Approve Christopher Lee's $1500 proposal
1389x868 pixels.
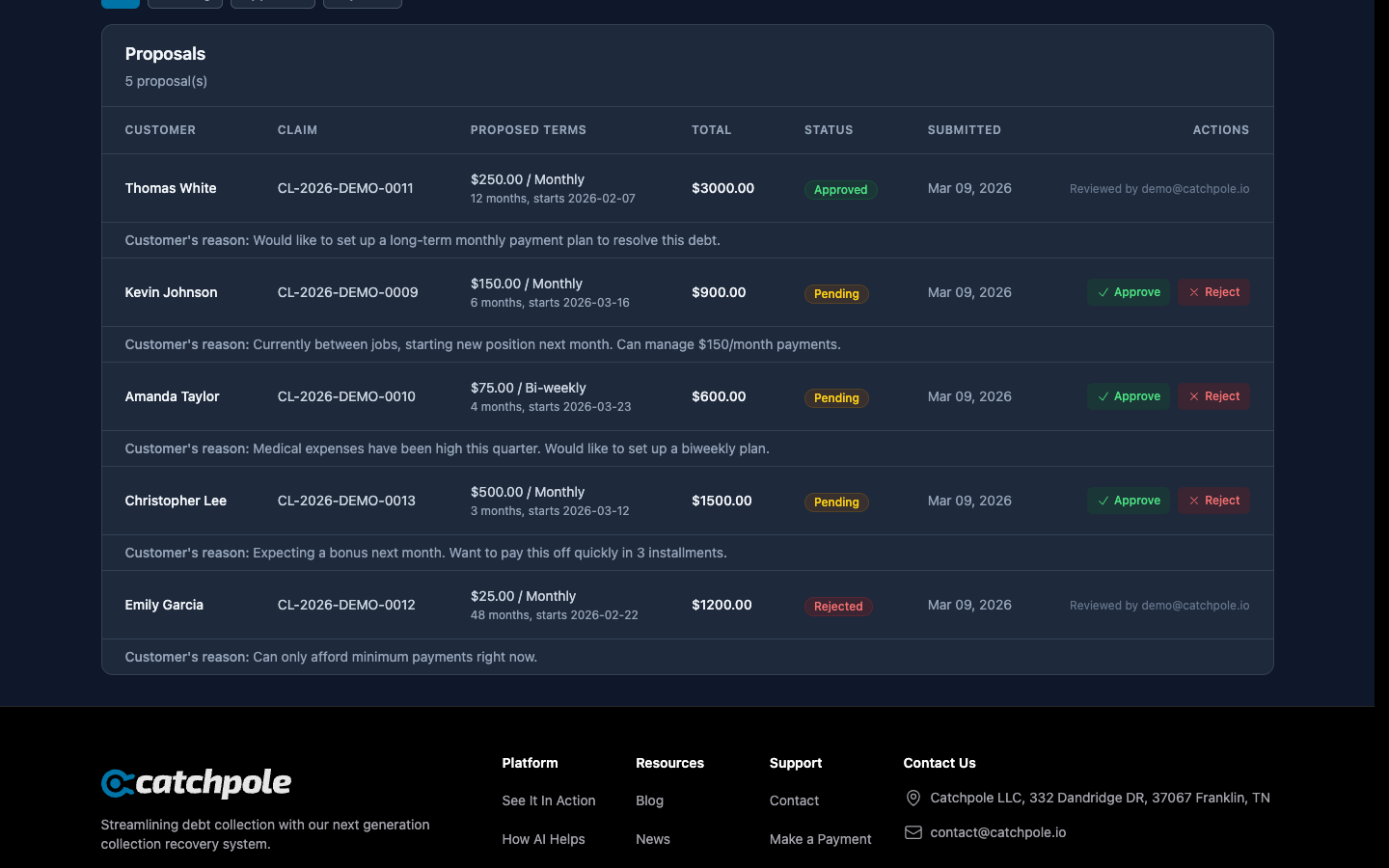pos(1128,501)
